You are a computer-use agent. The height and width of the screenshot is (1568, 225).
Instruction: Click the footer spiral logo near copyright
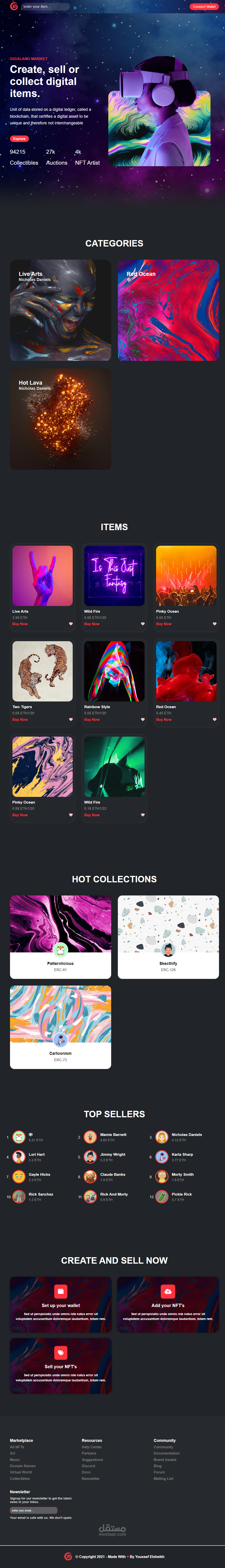coord(68,1556)
